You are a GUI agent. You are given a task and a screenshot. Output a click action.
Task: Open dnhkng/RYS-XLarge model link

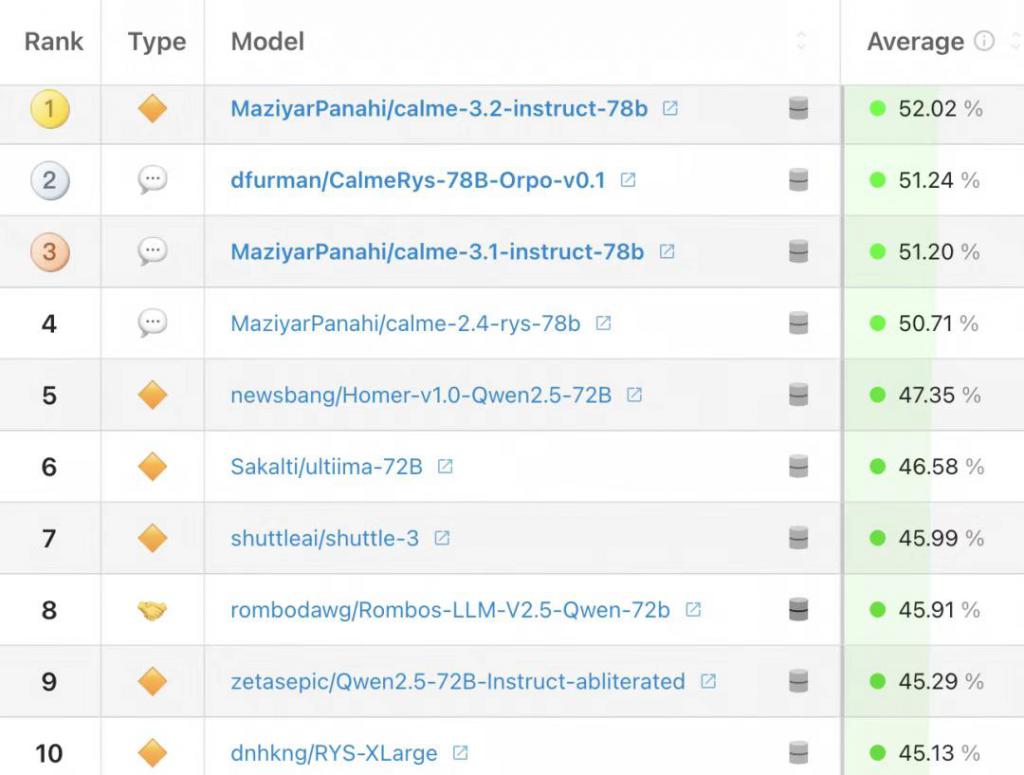click(x=334, y=753)
